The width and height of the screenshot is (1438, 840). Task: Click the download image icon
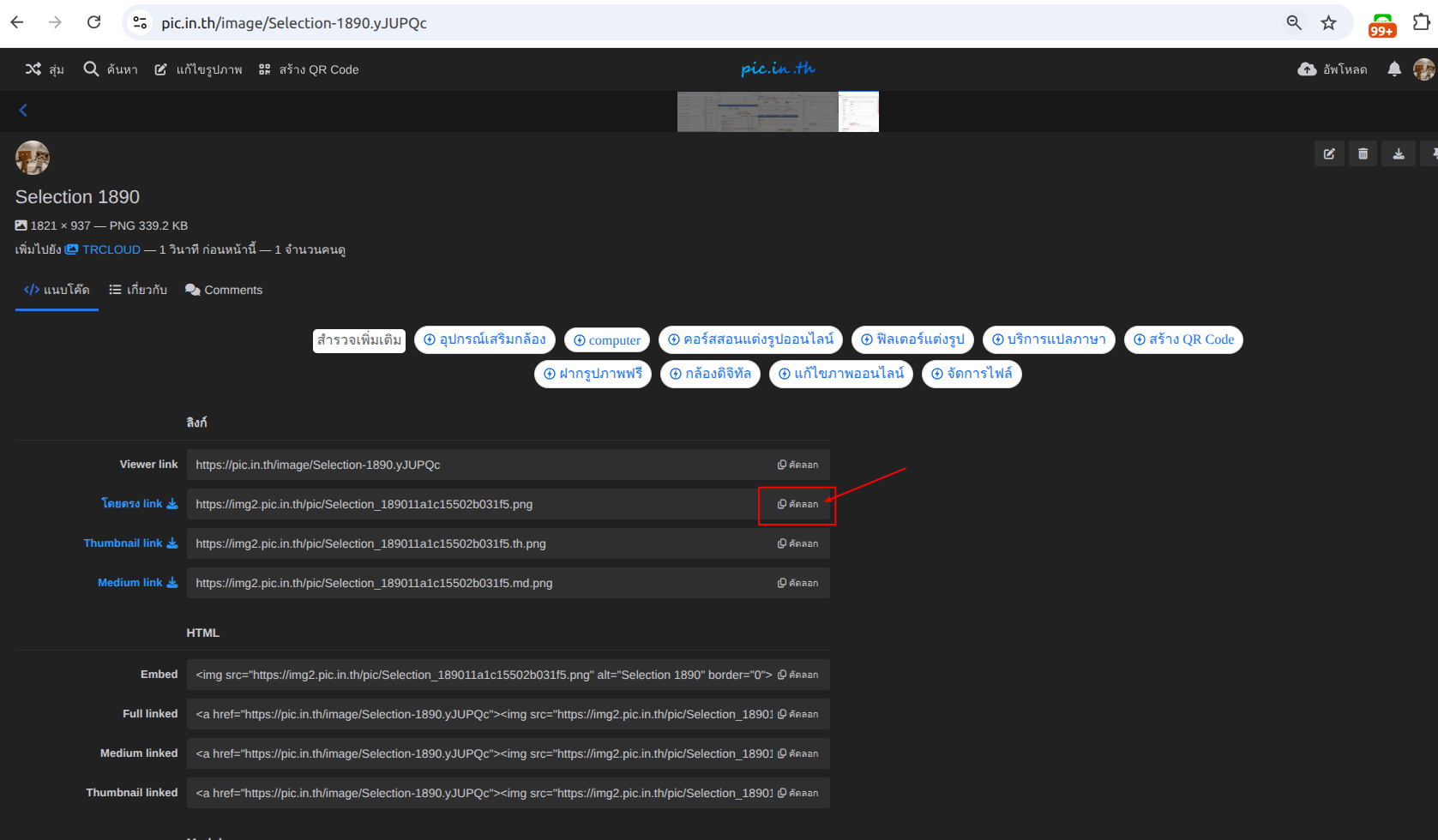coord(1399,154)
